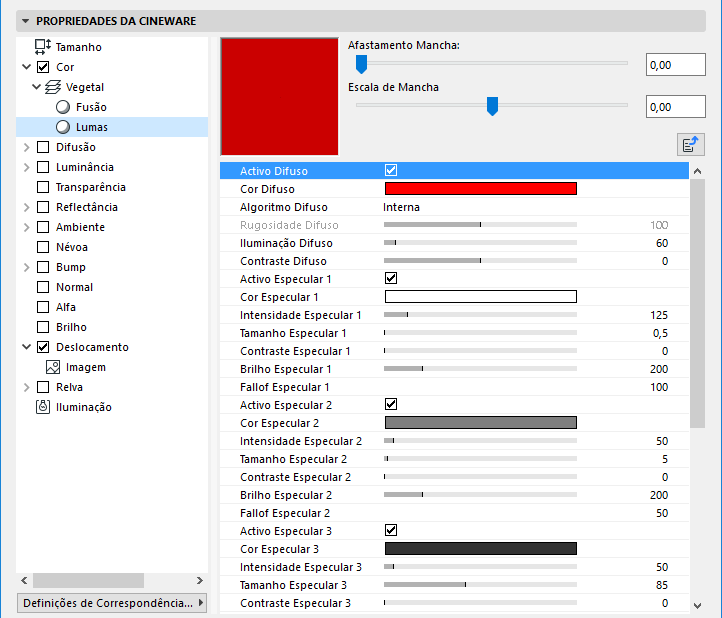Enable the Luminância channel checkbox
The height and width of the screenshot is (618, 722).
(43, 167)
